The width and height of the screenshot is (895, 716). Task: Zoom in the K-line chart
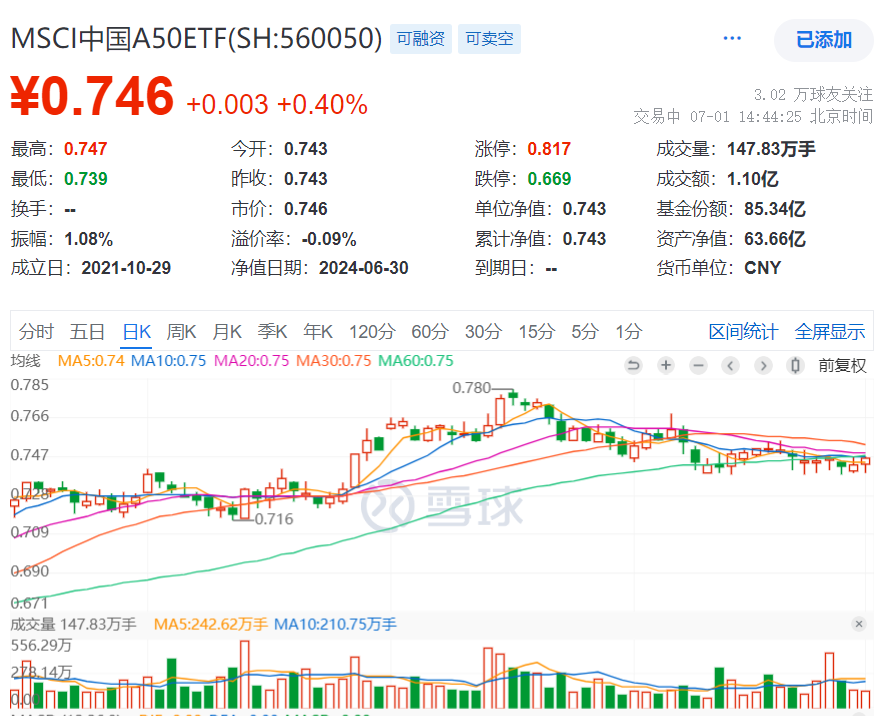coord(666,365)
